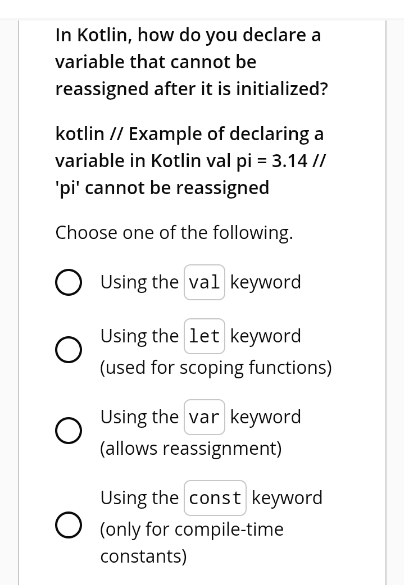Click word 'keyword' after the val chip
Image resolution: width=404 pixels, height=585 pixels.
click(x=265, y=282)
